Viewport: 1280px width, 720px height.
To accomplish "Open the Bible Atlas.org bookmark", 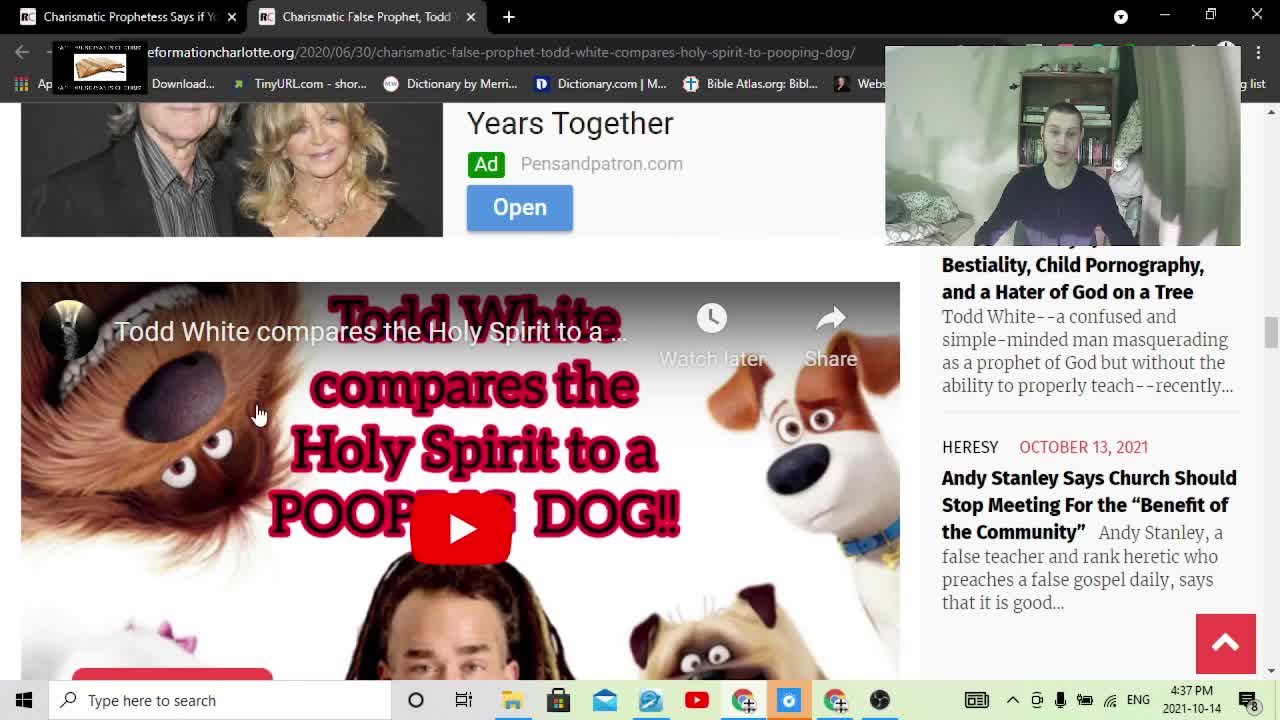I will 751,84.
